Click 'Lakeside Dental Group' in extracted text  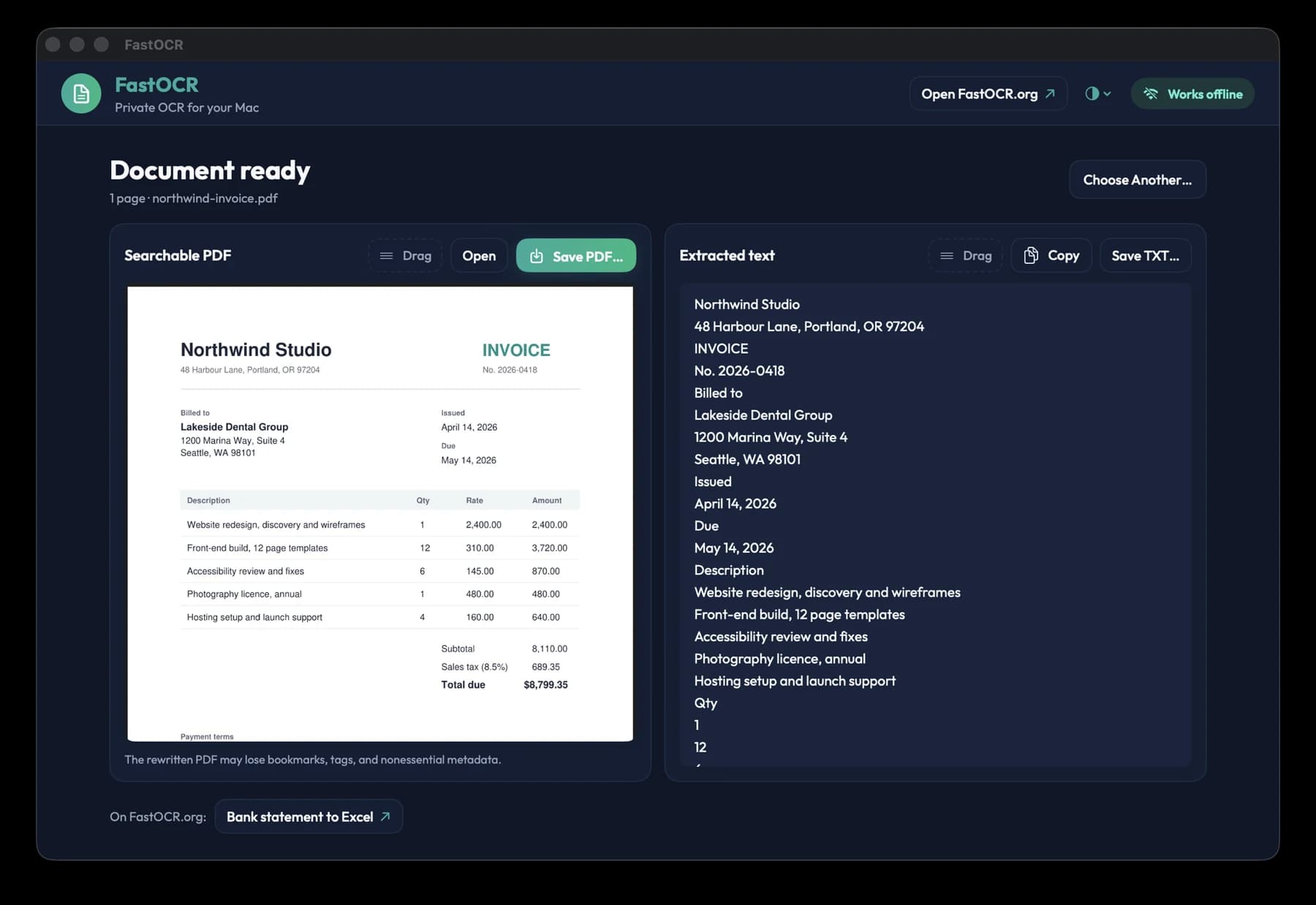click(x=763, y=415)
